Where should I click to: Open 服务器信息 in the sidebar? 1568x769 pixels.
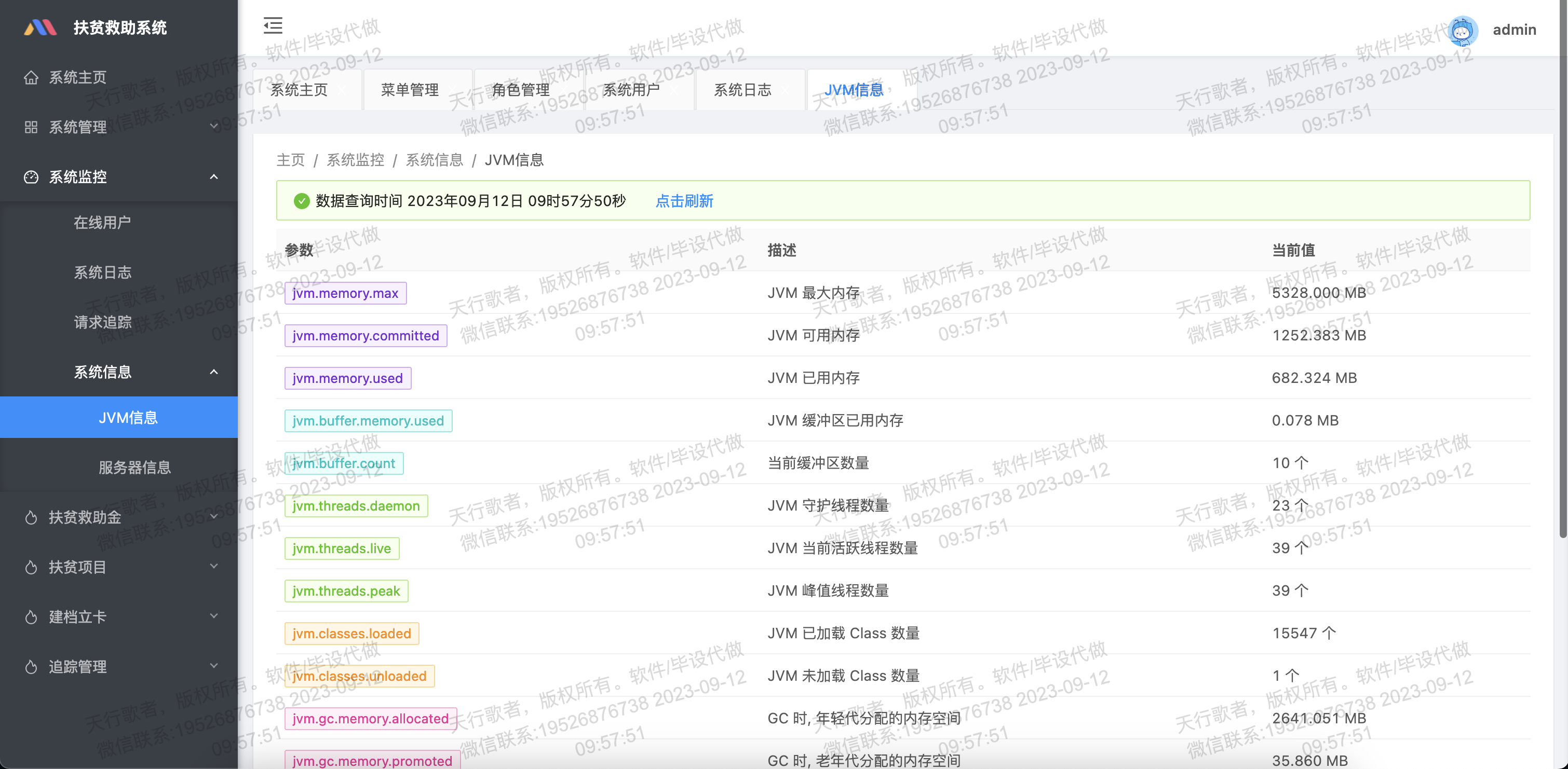[x=134, y=467]
